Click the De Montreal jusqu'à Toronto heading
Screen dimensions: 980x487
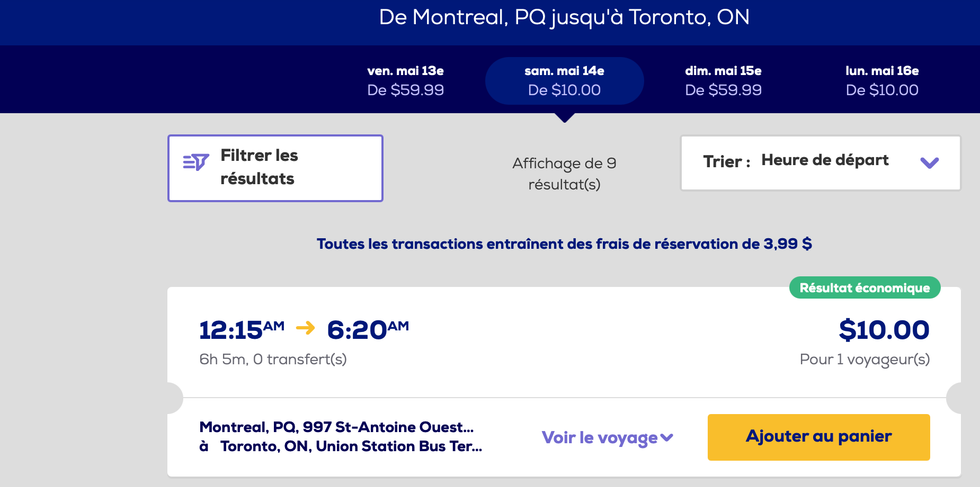coord(564,17)
